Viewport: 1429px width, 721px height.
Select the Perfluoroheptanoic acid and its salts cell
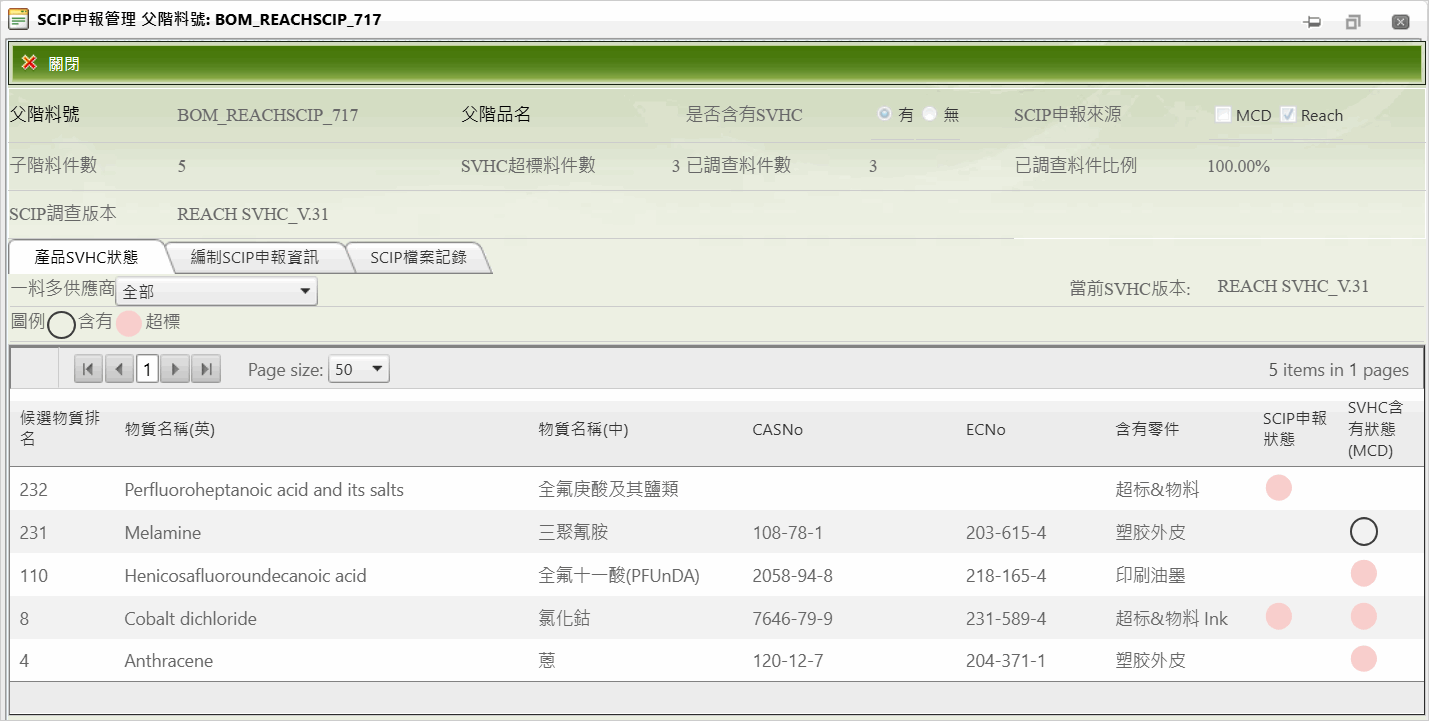pyautogui.click(x=264, y=490)
